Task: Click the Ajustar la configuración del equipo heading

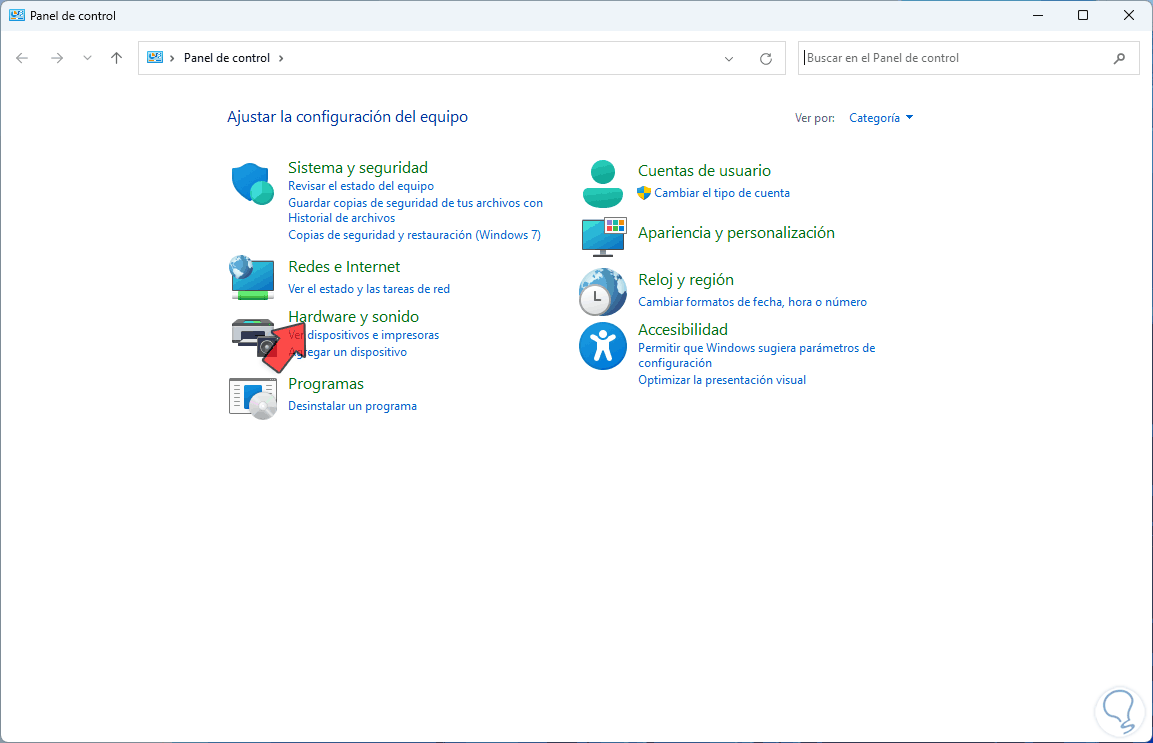Action: click(x=347, y=117)
